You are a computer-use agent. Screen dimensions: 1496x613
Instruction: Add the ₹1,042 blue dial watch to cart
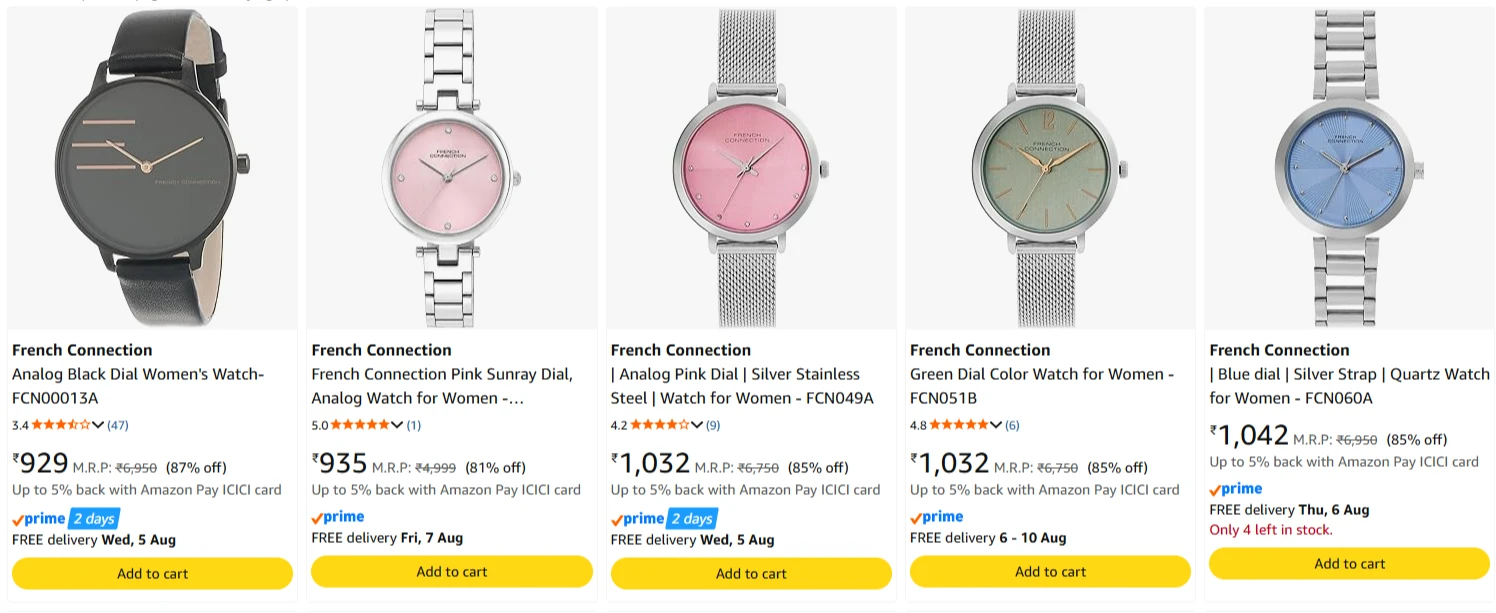1349,563
